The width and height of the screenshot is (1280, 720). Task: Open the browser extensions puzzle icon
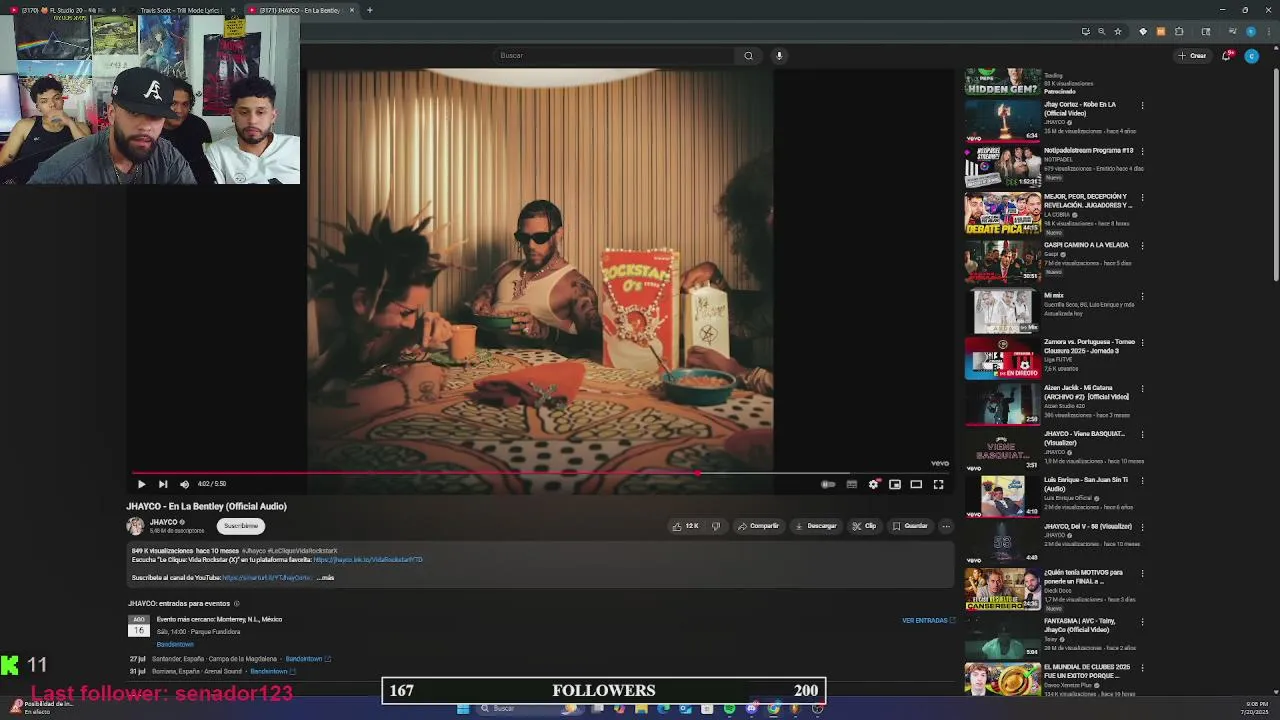[x=1178, y=32]
